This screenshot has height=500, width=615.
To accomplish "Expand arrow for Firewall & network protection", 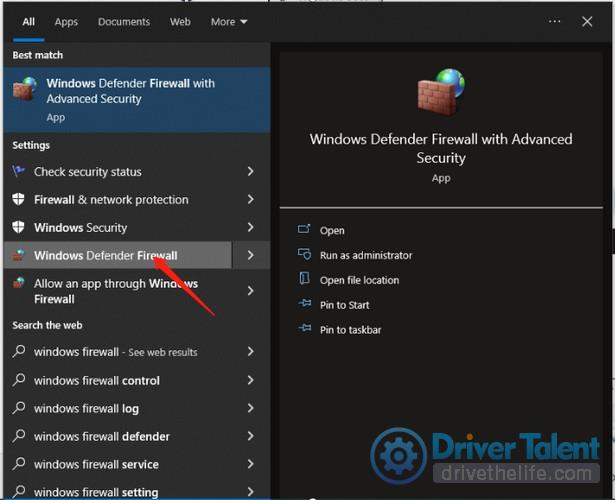I will click(x=251, y=199).
